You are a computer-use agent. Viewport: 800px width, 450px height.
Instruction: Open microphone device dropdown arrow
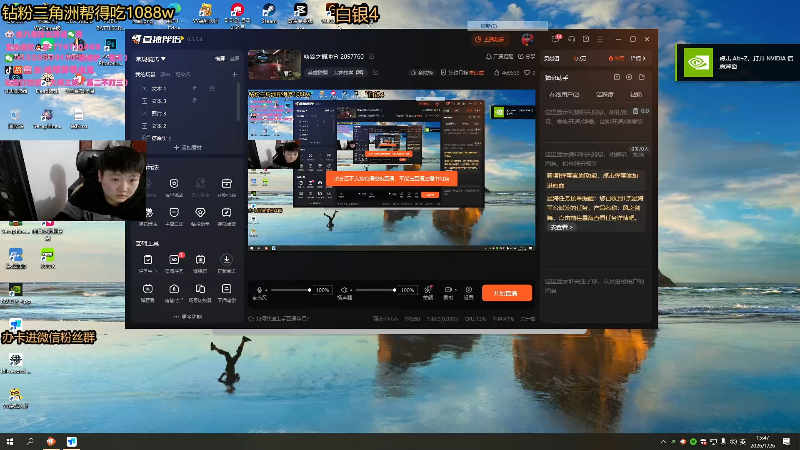tap(266, 290)
